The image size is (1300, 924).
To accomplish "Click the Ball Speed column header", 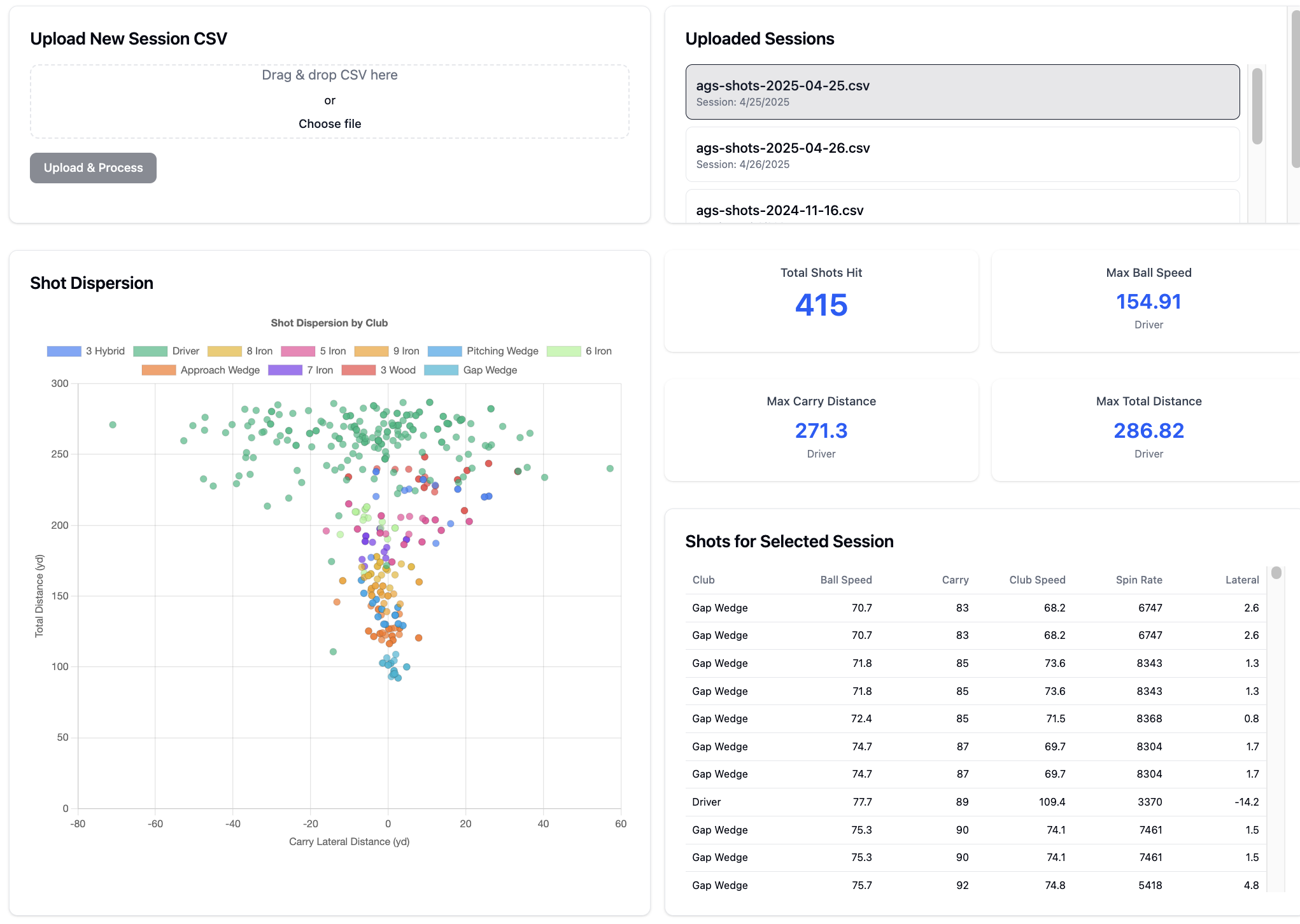I will (x=846, y=580).
